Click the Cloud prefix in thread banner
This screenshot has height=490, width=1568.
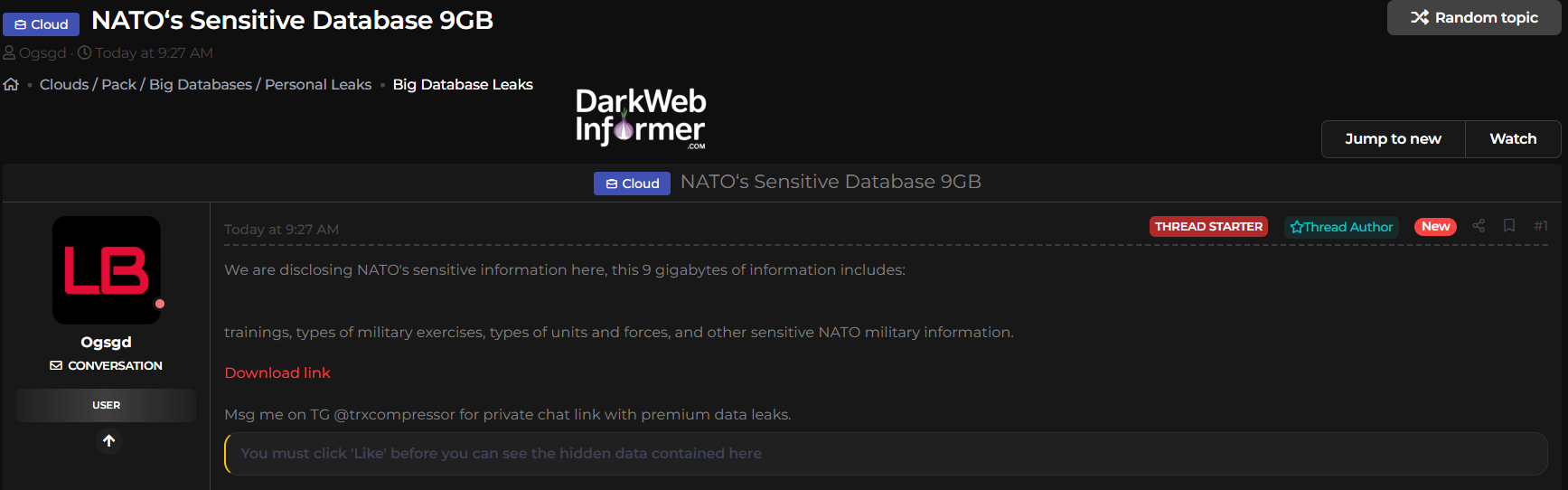coord(632,184)
